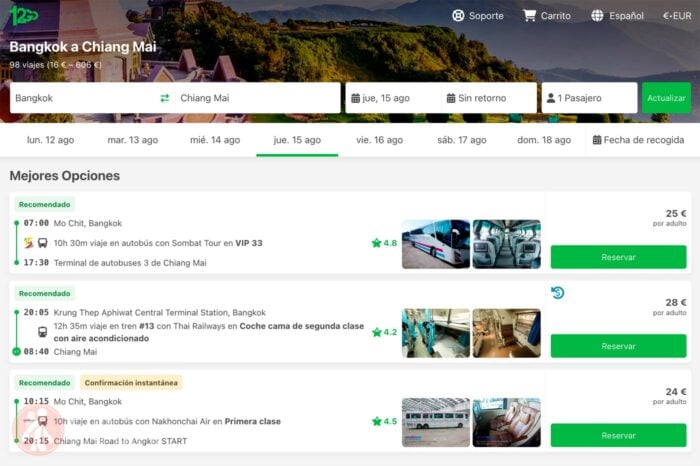Screen dimensions: 700x466
Task: Click Krung Thep Aphiwat Central Terminal Station text
Action: tap(159, 312)
